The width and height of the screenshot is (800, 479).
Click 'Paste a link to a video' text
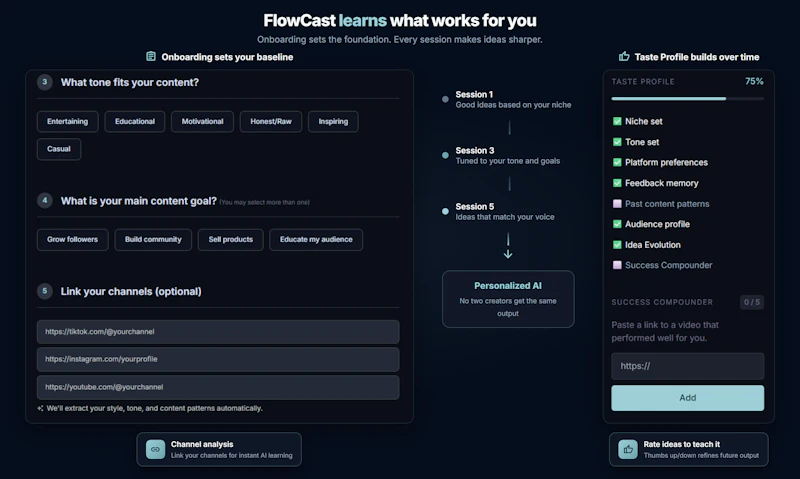(x=665, y=331)
